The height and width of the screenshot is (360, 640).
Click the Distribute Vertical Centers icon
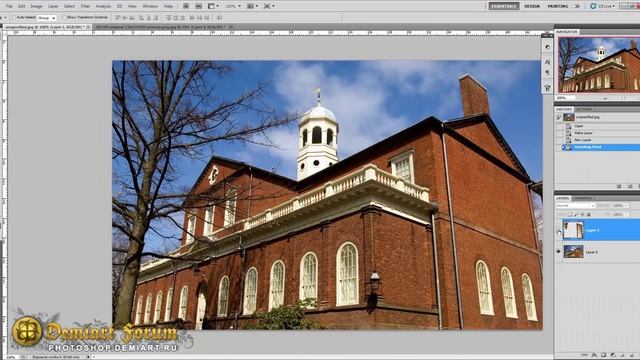[176, 18]
